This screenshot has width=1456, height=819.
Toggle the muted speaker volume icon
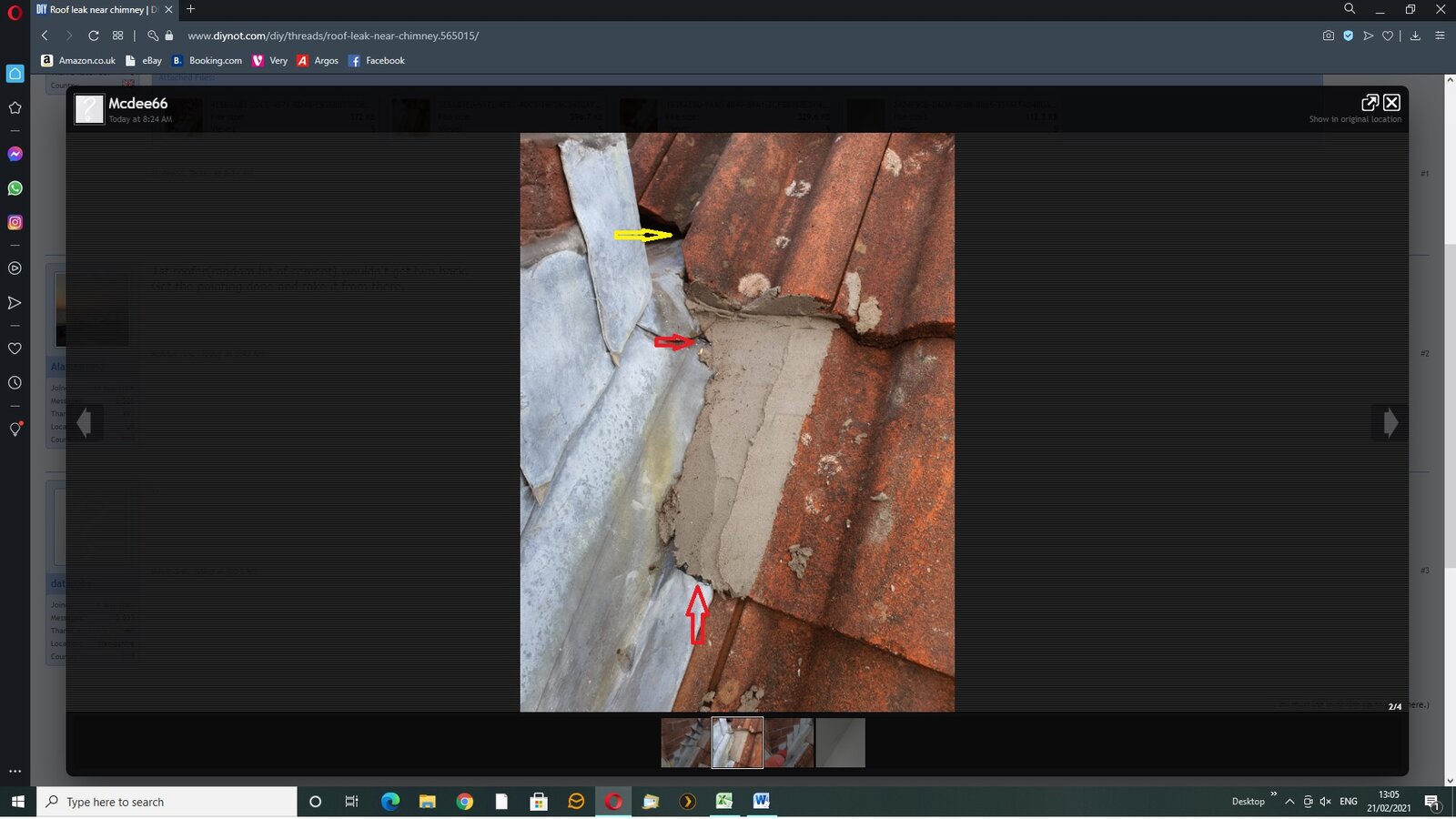coord(1325,802)
